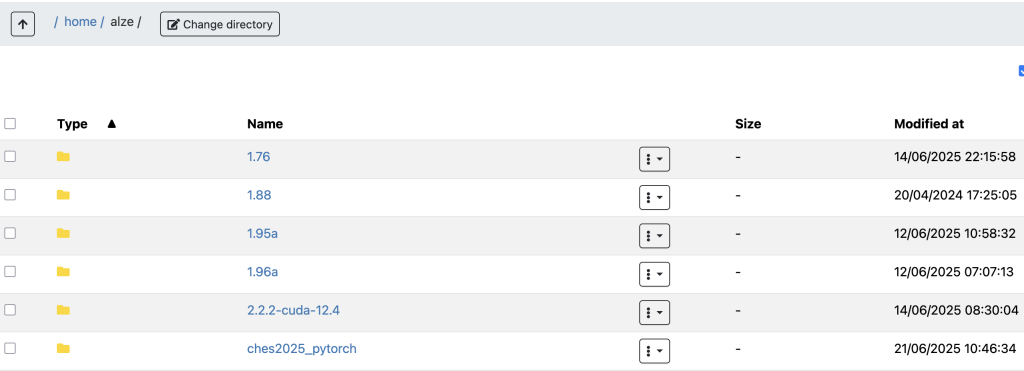Sort by Size column header
The width and height of the screenshot is (1024, 371).
click(x=748, y=123)
